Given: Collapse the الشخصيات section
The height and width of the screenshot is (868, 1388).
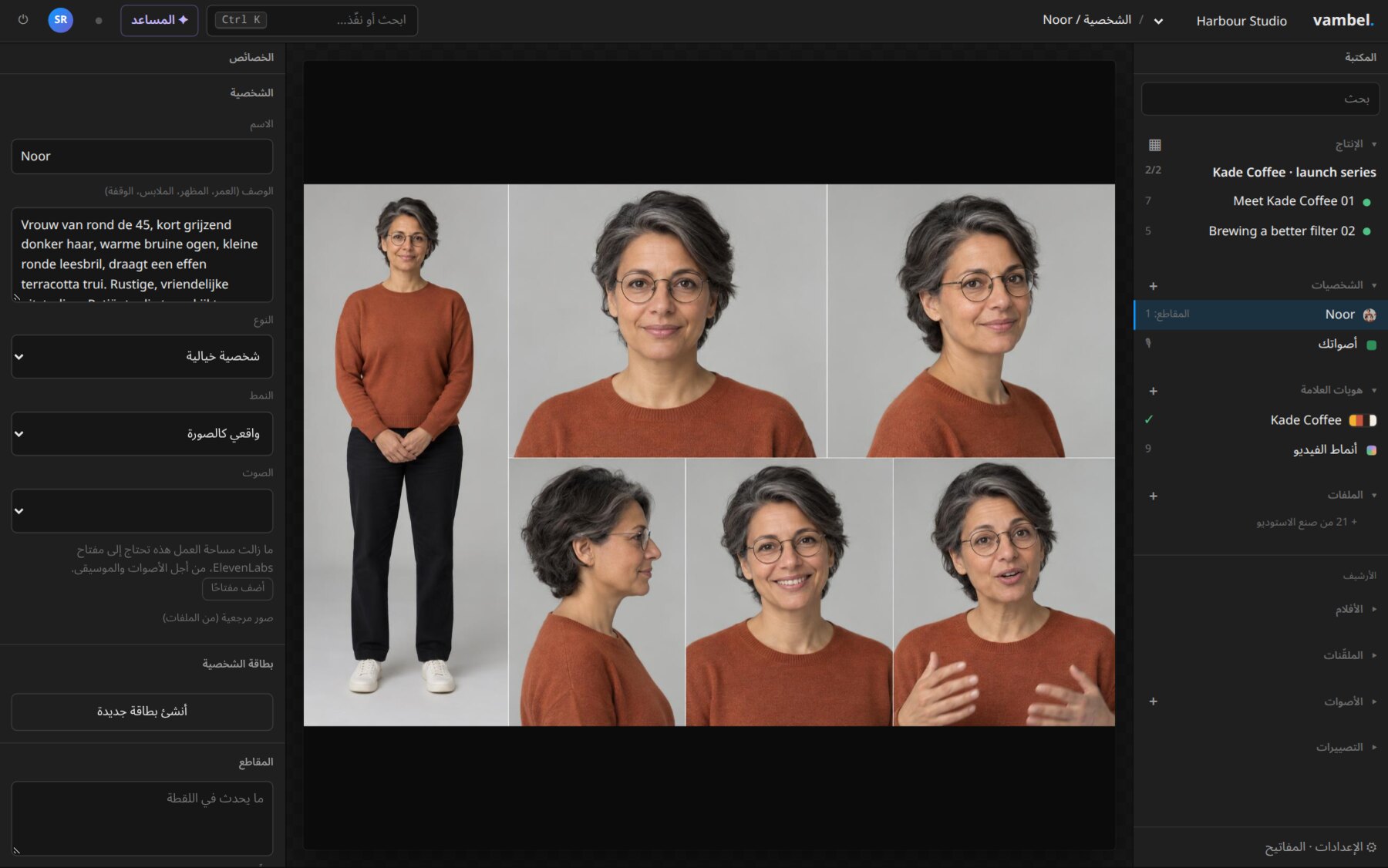Looking at the screenshot, I should 1374,285.
